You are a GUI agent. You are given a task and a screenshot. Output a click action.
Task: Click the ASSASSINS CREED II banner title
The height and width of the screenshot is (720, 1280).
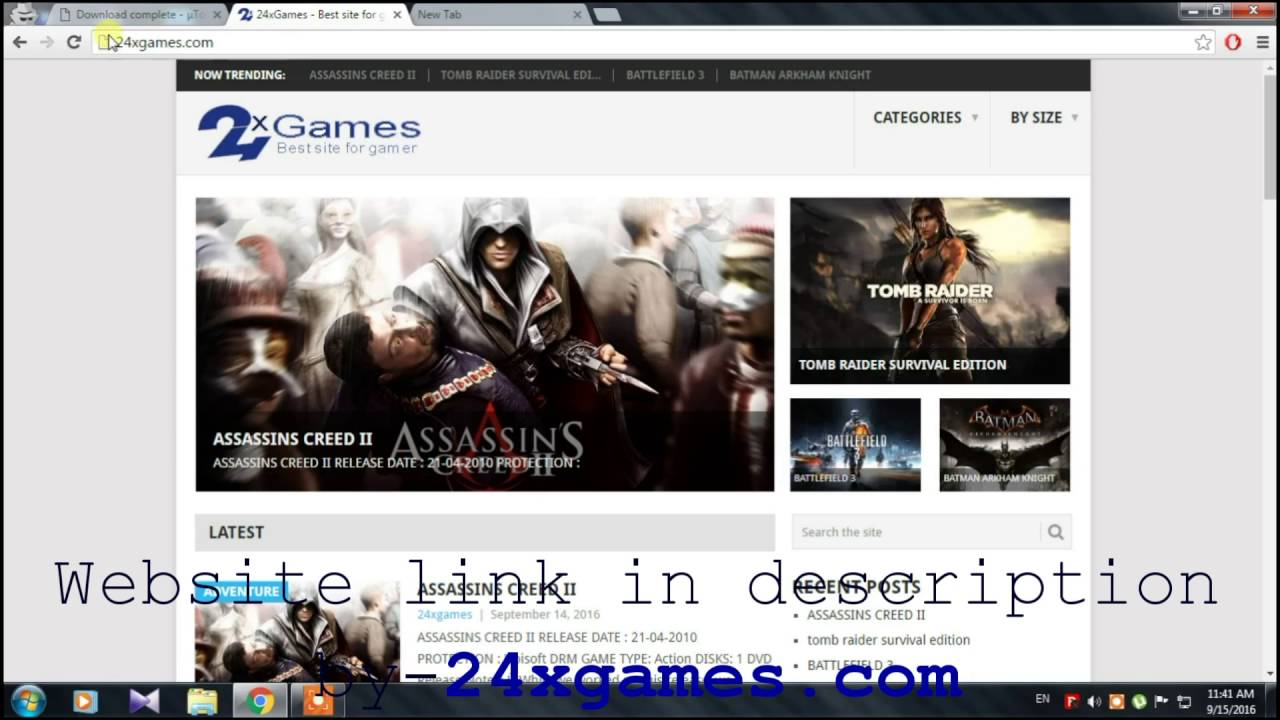coord(292,438)
